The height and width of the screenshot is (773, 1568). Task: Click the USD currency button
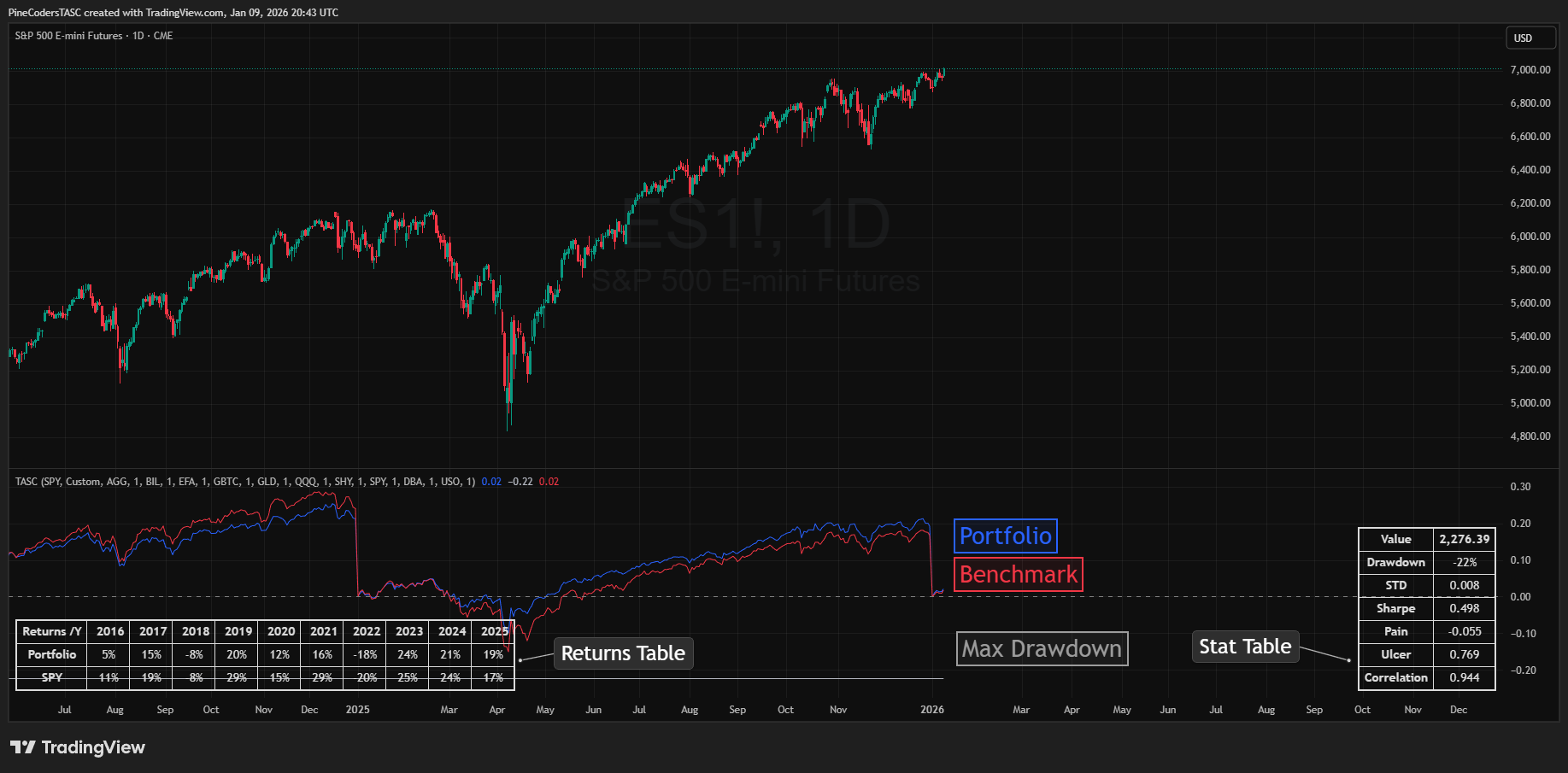1530,38
